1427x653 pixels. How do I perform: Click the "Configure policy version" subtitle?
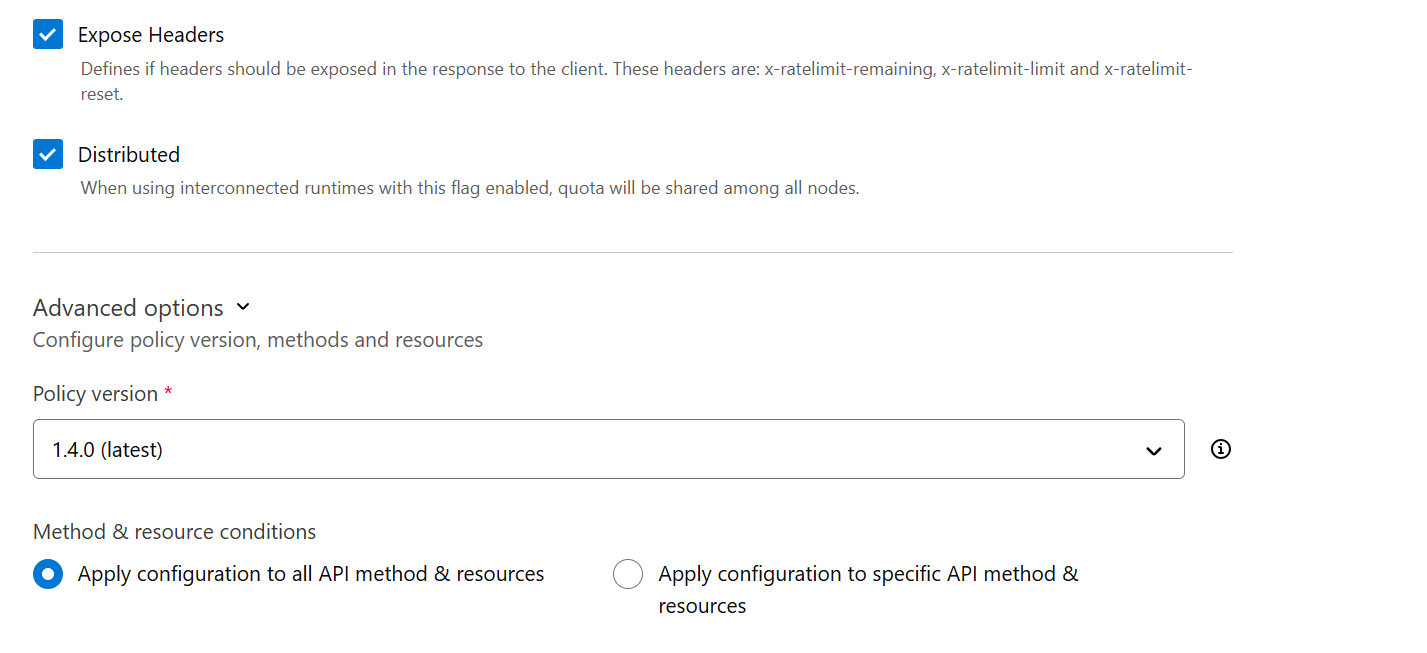[258, 340]
